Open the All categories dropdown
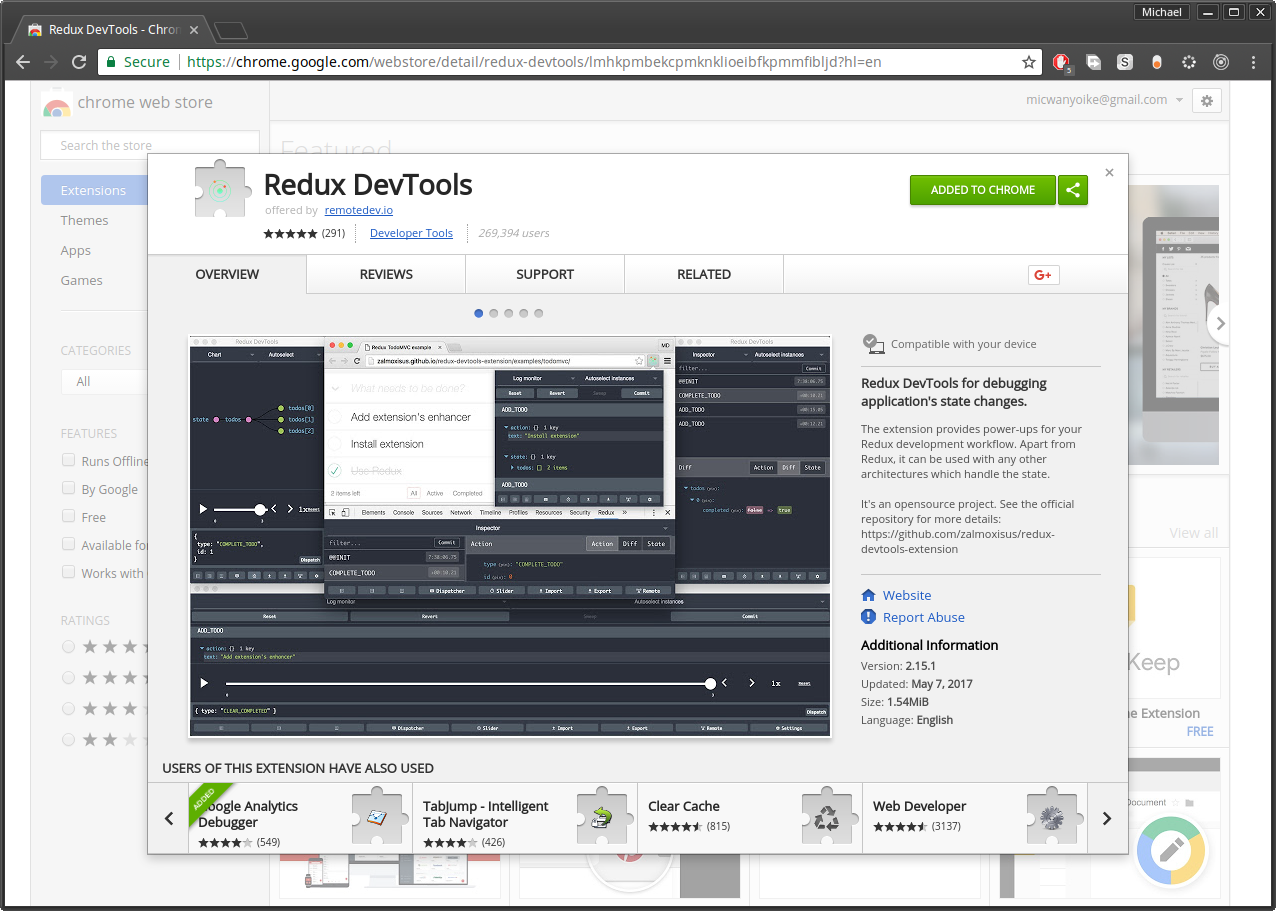 tap(104, 381)
